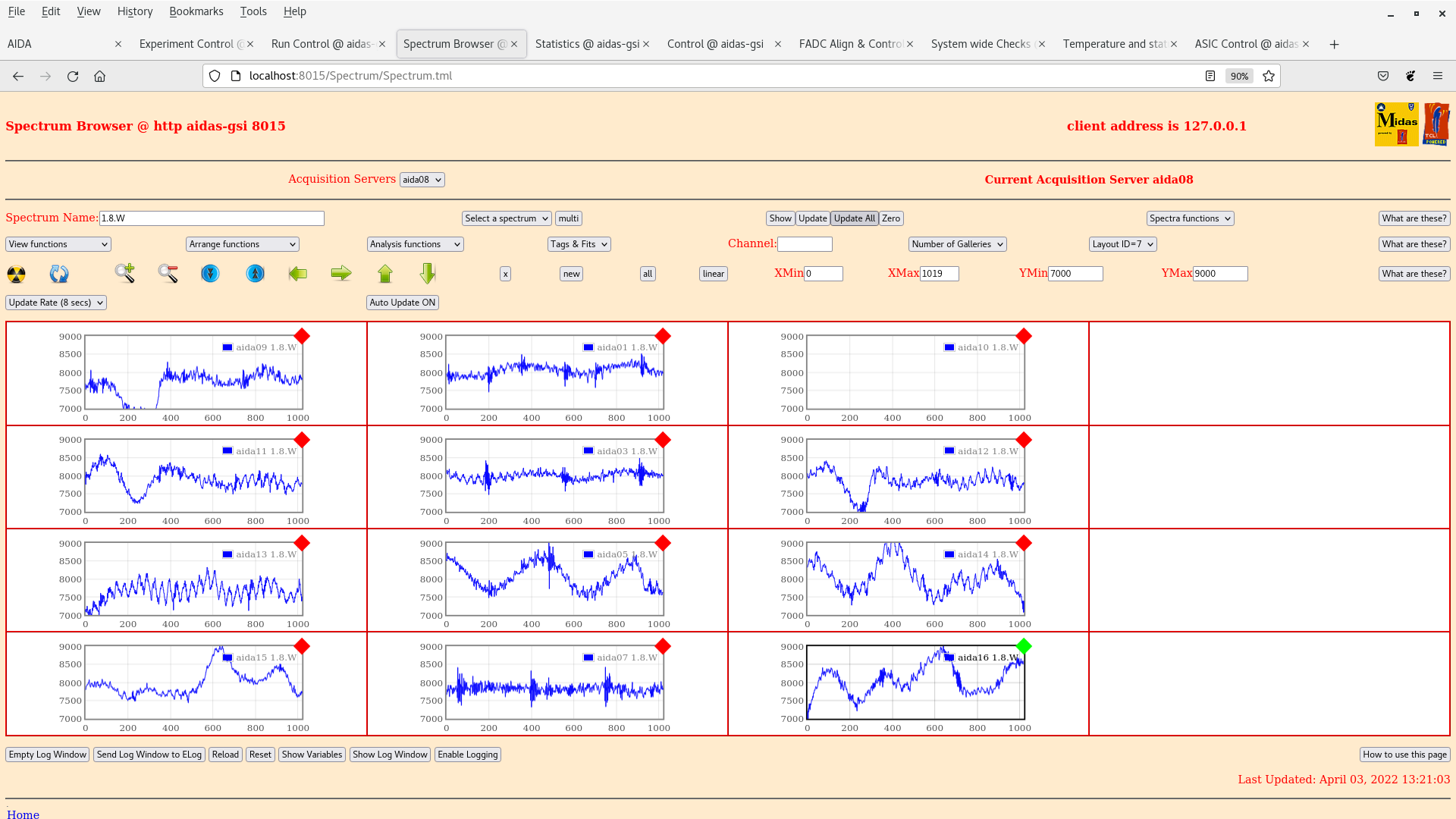Click red diamond marker on aida05 spectrum

[x=663, y=543]
